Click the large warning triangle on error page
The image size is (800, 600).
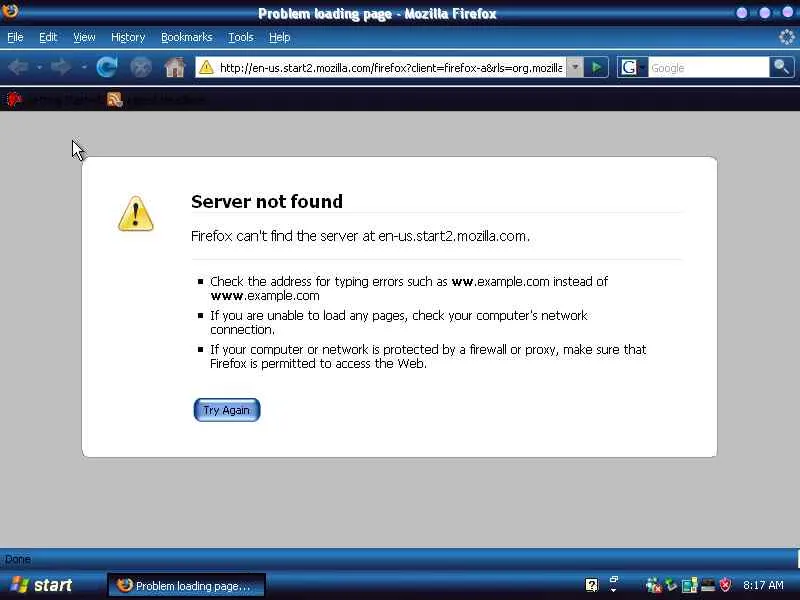coord(135,214)
